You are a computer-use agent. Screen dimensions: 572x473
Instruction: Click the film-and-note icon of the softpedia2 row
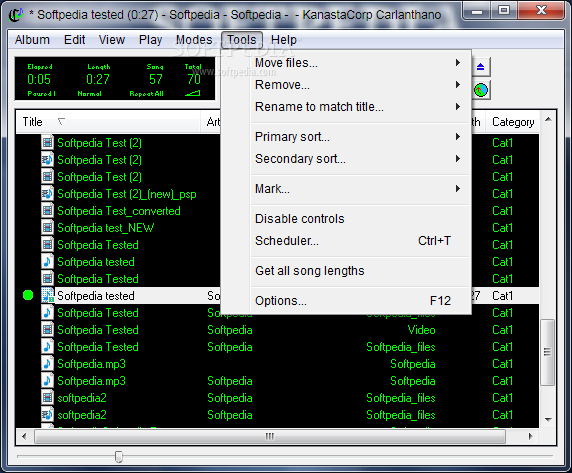47,415
